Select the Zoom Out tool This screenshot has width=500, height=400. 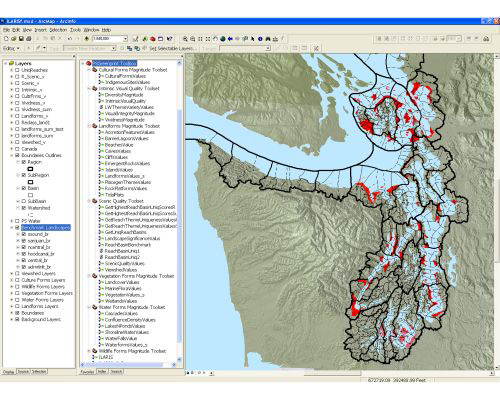pos(192,39)
